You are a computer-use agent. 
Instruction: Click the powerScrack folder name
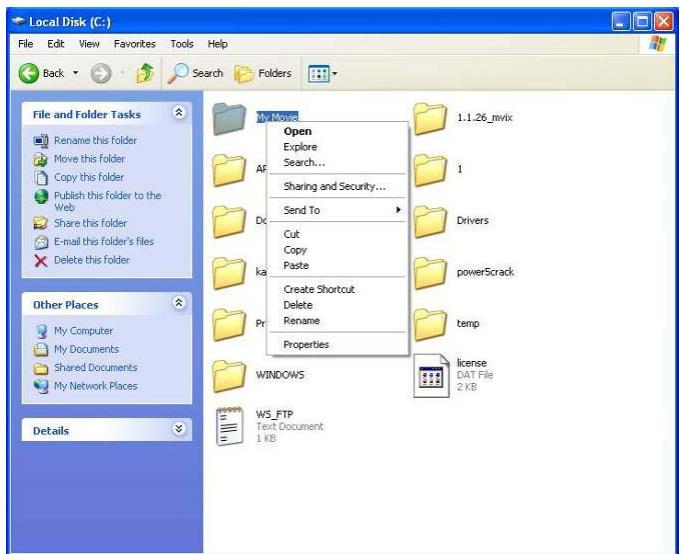click(x=485, y=272)
